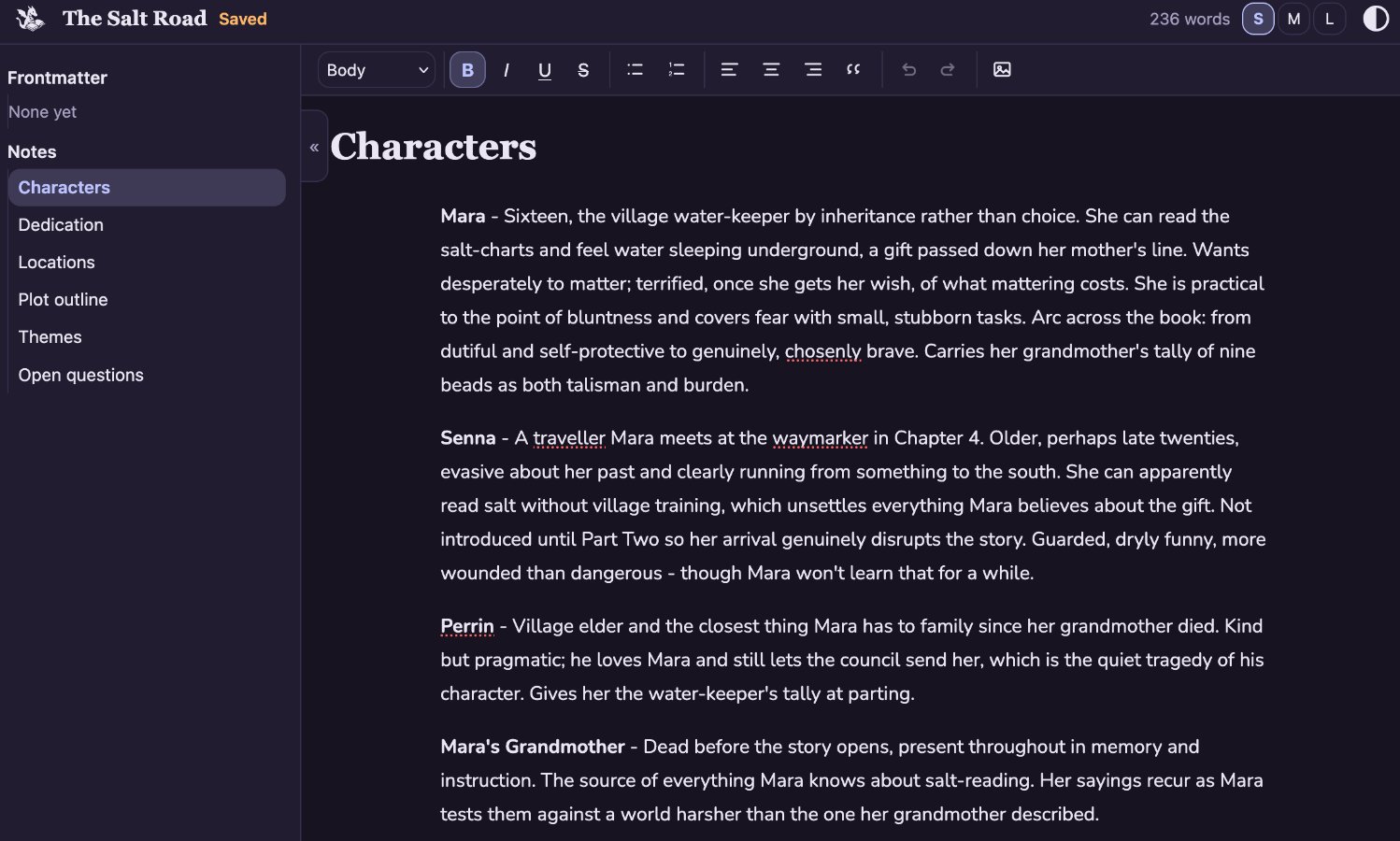Open the Characters note
This screenshot has width=1400, height=841.
(147, 187)
